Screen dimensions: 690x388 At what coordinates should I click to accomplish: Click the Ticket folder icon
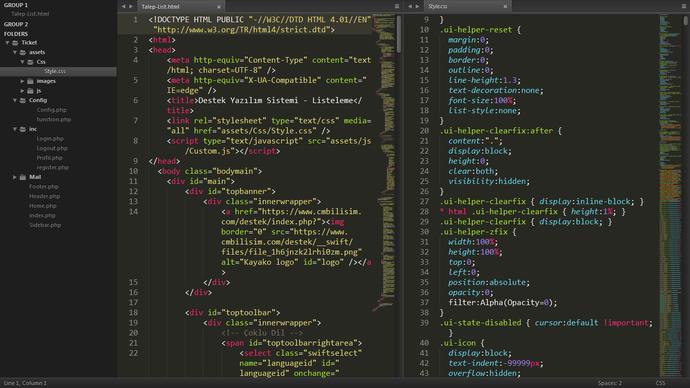[x=15, y=43]
